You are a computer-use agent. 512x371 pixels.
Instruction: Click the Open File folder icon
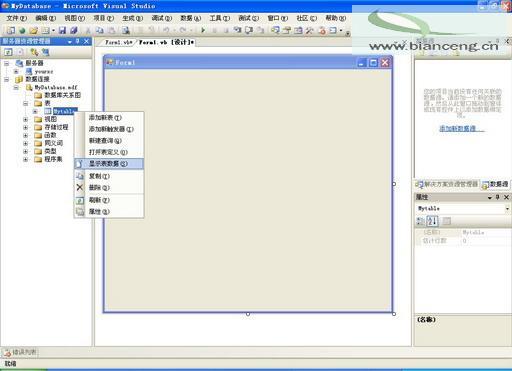pyautogui.click(x=33, y=31)
